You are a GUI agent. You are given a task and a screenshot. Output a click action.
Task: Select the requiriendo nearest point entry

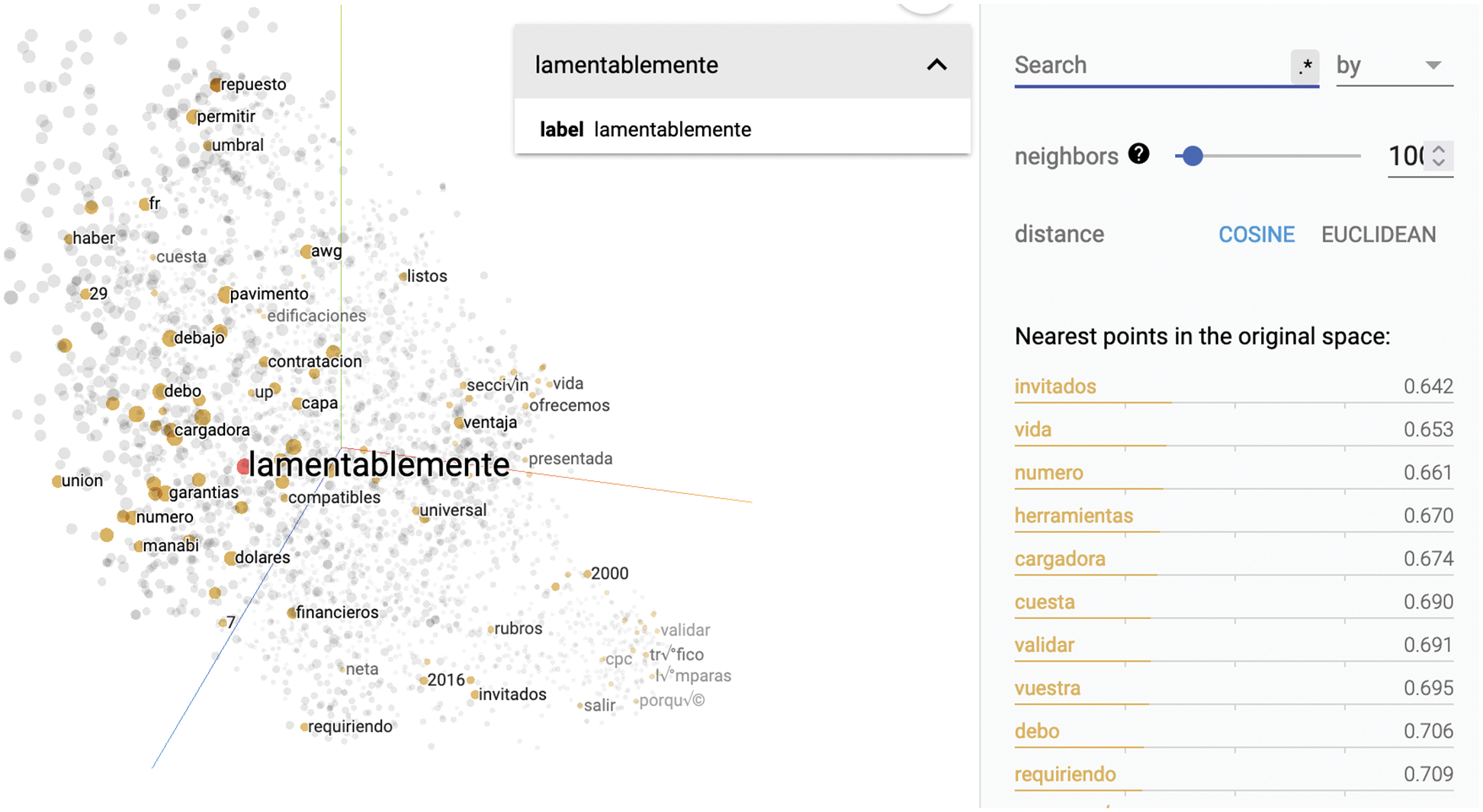pyautogui.click(x=1064, y=774)
